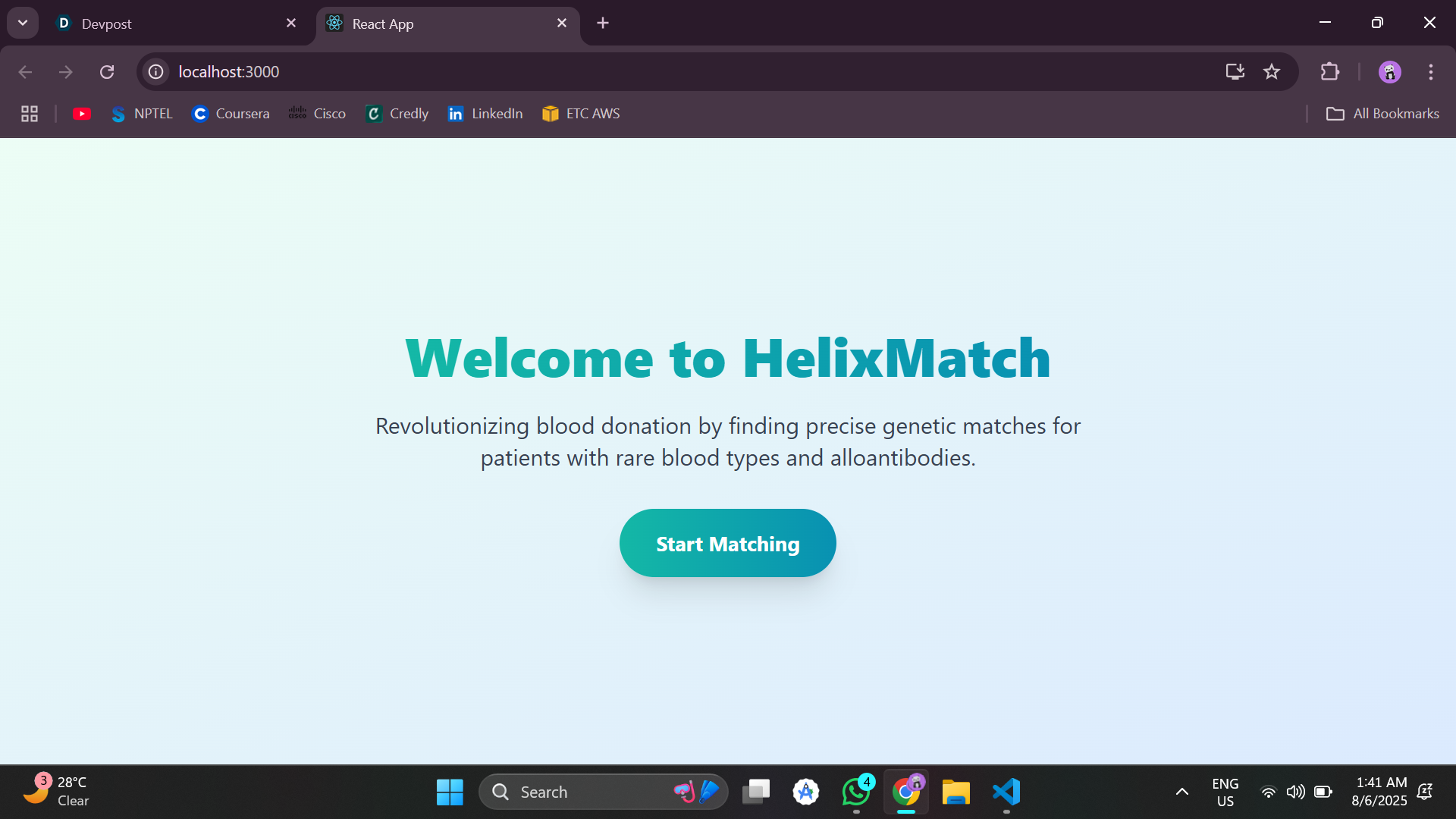Open Visual Studio Code from taskbar
1456x819 pixels.
tap(1006, 792)
